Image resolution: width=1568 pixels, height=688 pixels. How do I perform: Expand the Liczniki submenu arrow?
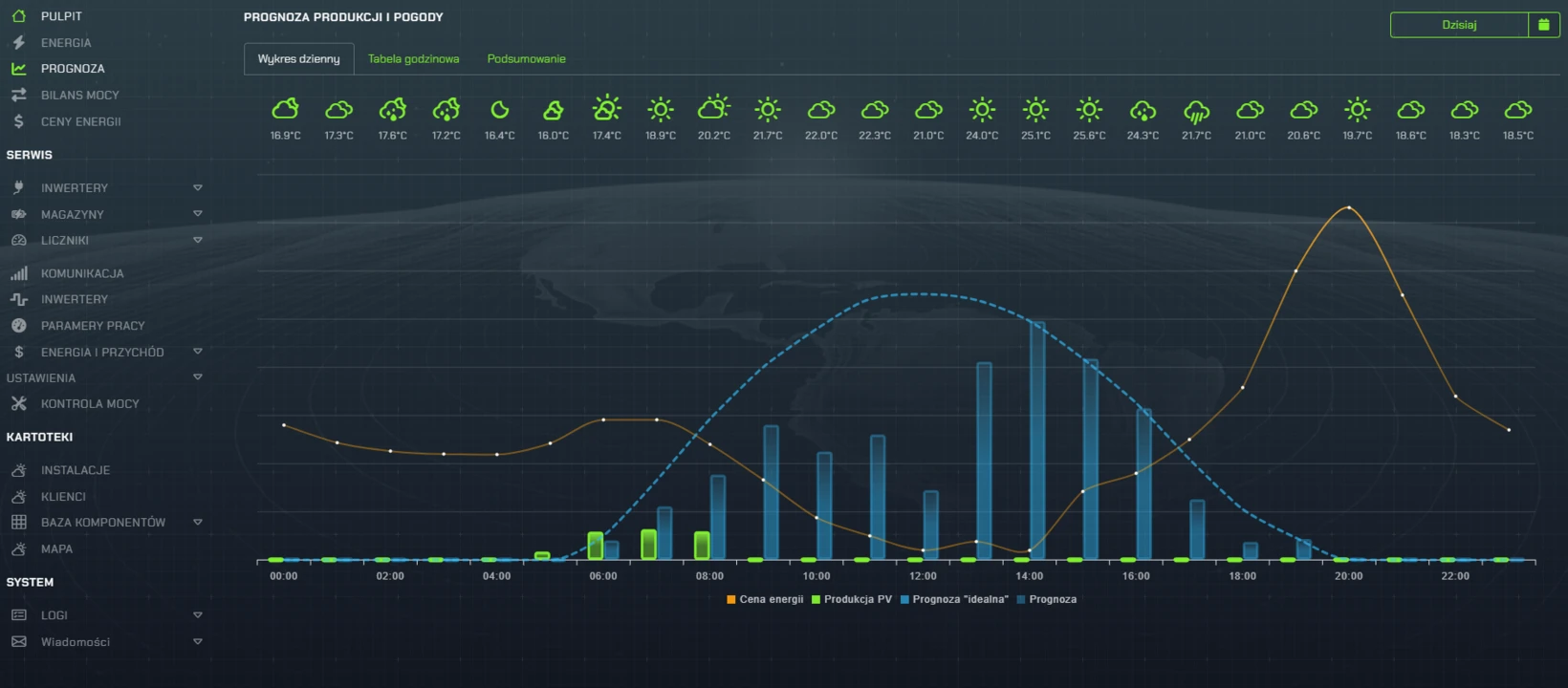(x=198, y=240)
